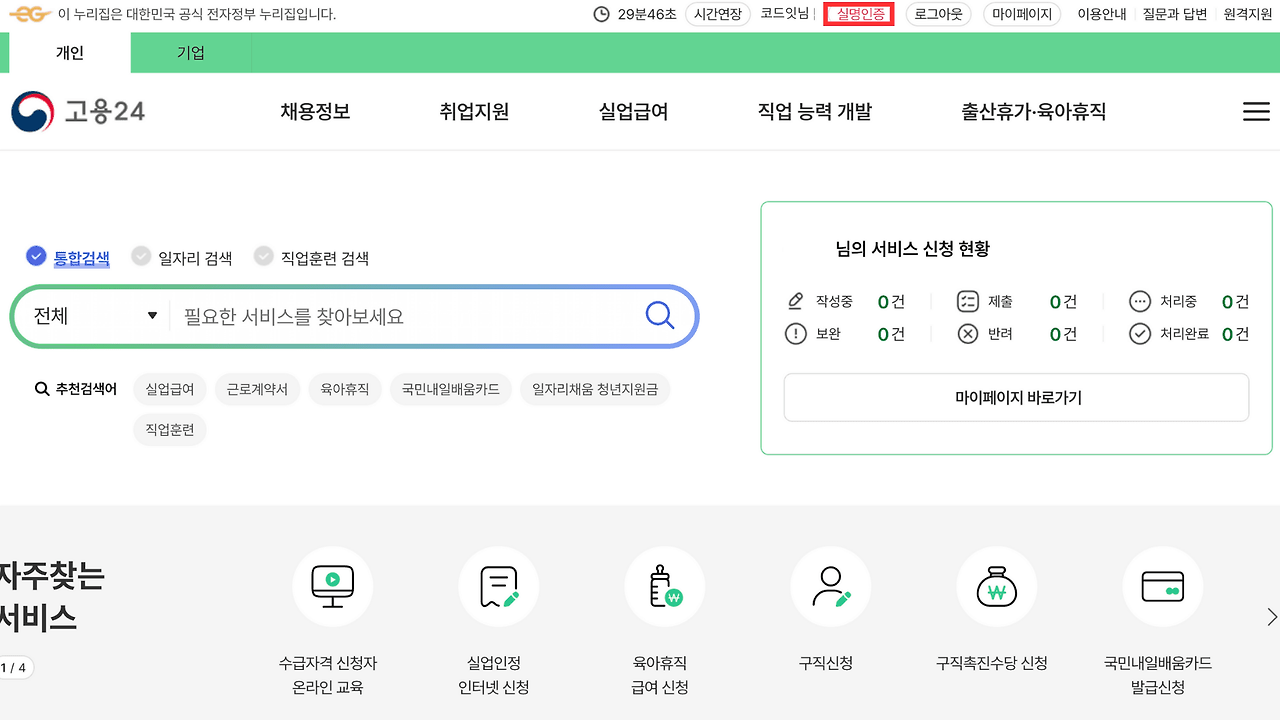Click the 구직촉진수당 신청 money bag icon

pyautogui.click(x=997, y=586)
